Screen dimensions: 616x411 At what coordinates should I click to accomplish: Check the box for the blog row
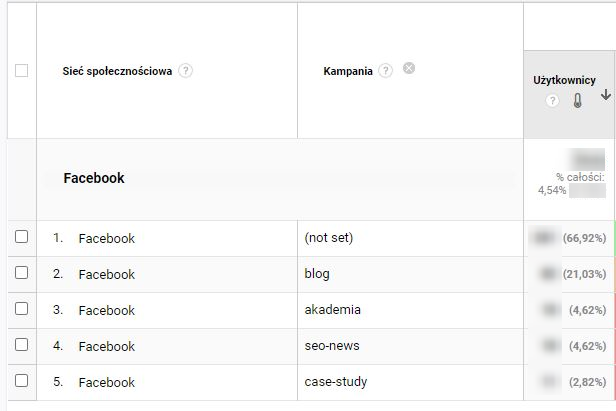pyautogui.click(x=21, y=272)
